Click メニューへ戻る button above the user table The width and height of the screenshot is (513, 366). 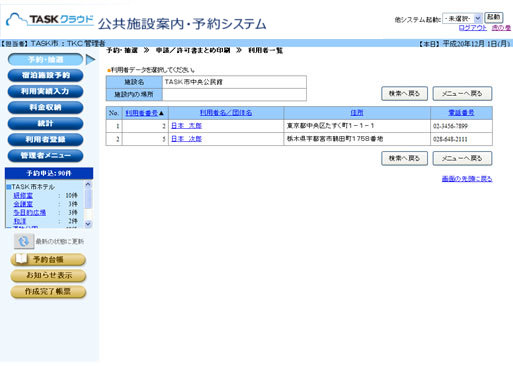click(x=462, y=94)
